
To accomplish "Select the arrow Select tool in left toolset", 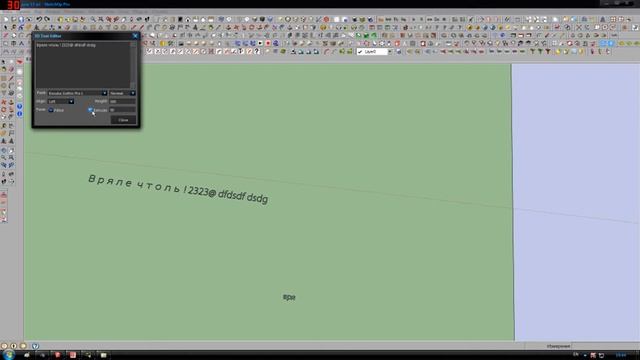I will pyautogui.click(x=4, y=62).
